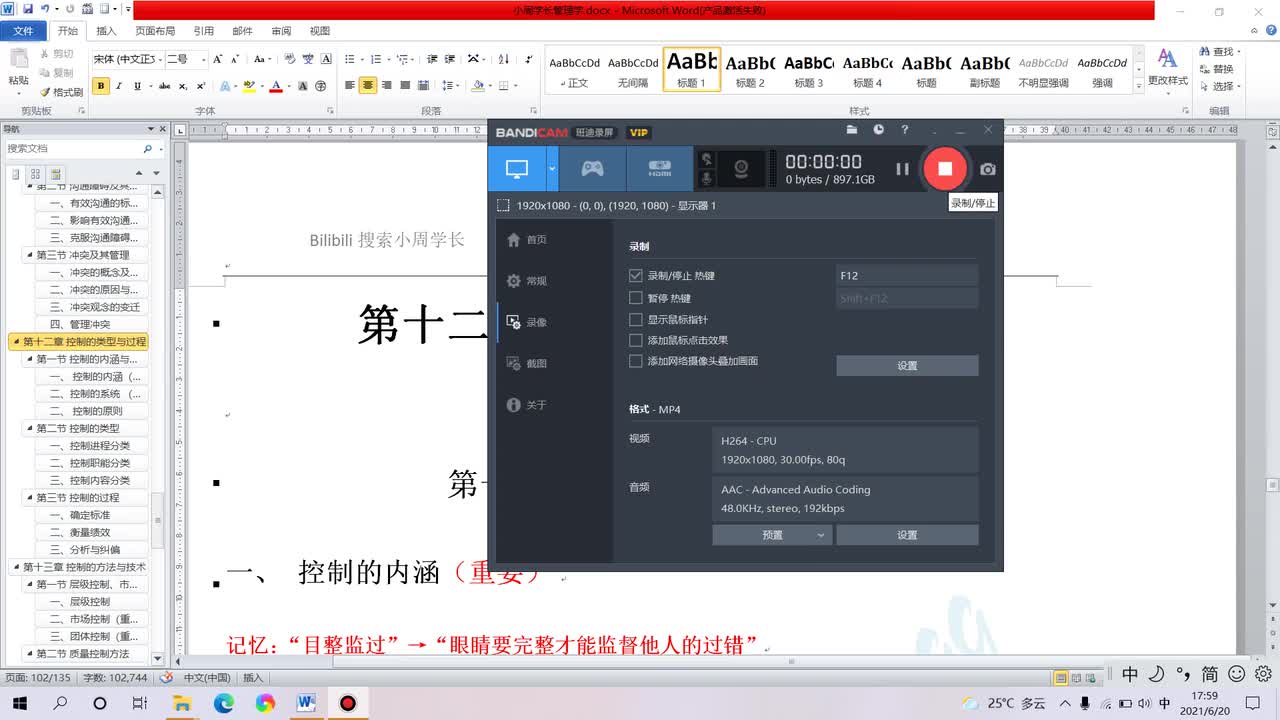1280x720 pixels.
Task: Open Bandicam help question mark
Action: 905,130
